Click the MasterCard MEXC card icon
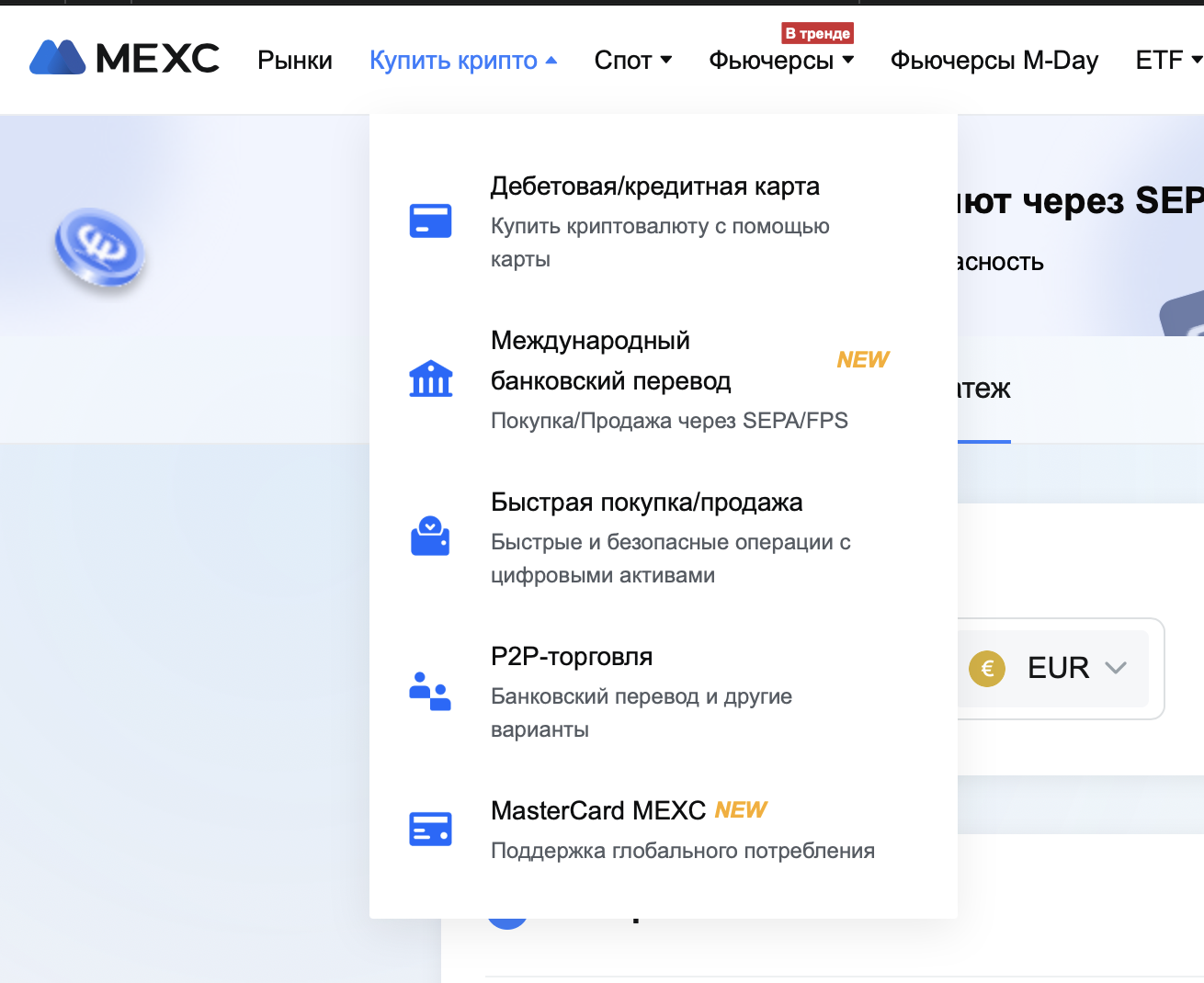 [430, 829]
